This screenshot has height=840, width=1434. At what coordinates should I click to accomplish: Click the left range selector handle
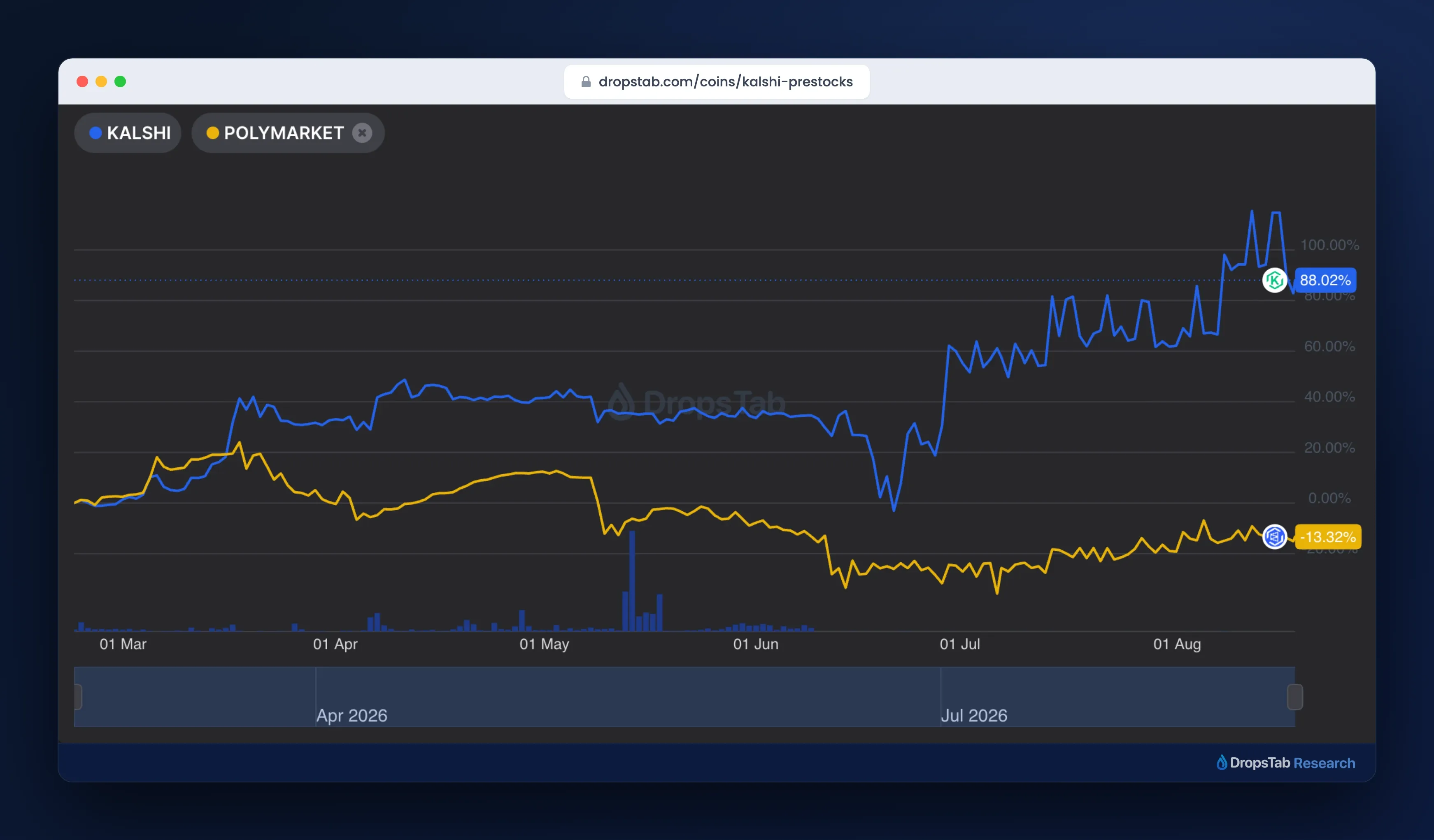pyautogui.click(x=78, y=697)
